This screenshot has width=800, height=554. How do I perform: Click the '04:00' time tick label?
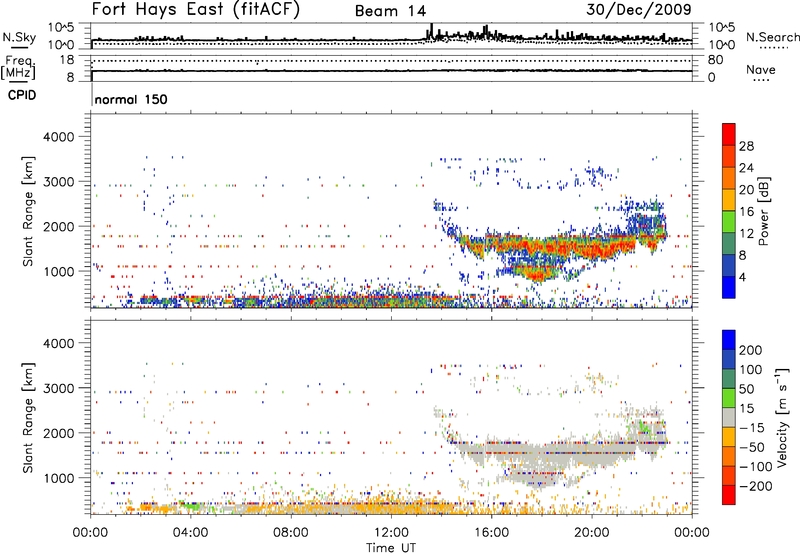(190, 533)
